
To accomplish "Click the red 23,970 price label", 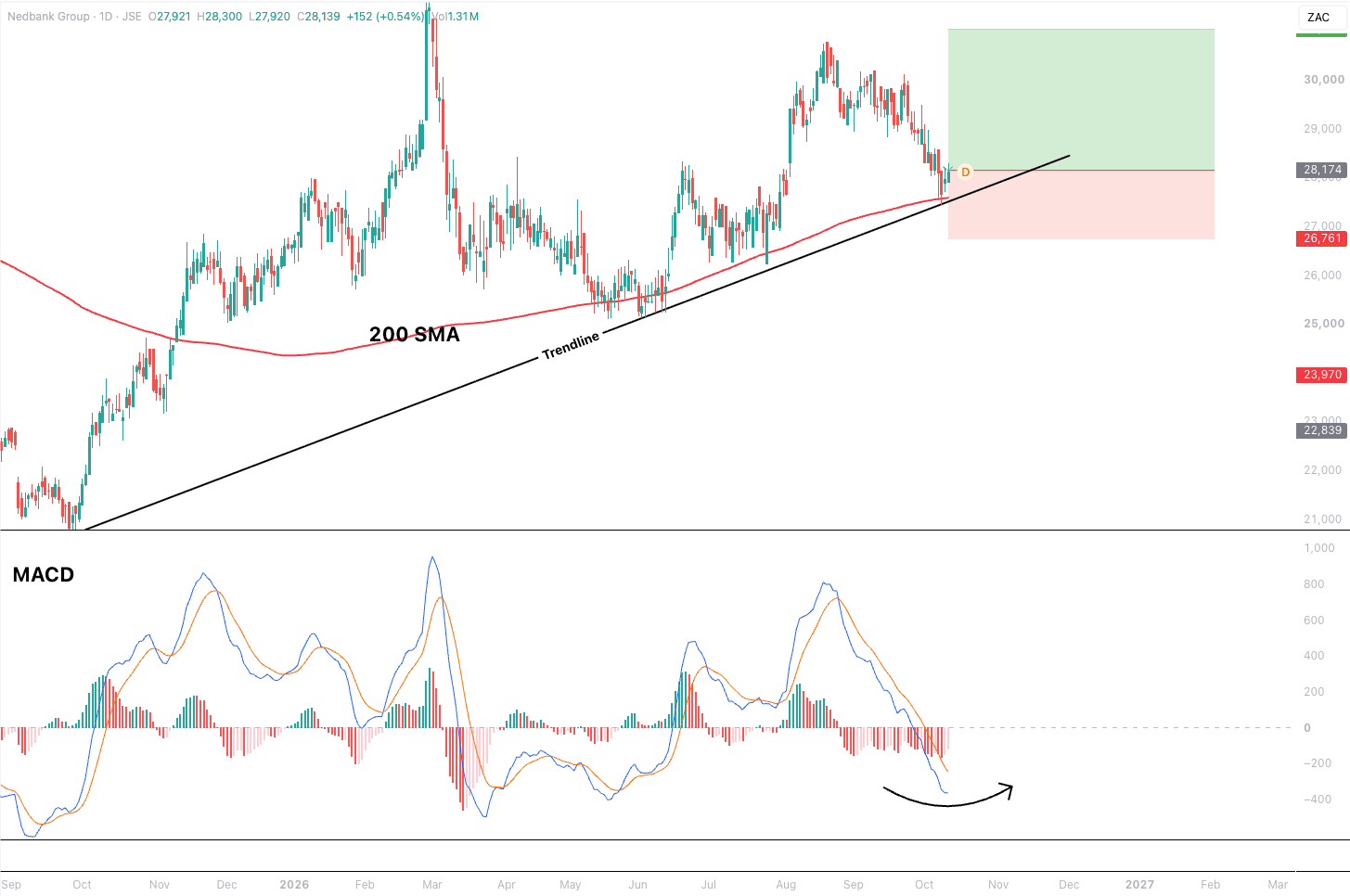I will click(x=1322, y=375).
